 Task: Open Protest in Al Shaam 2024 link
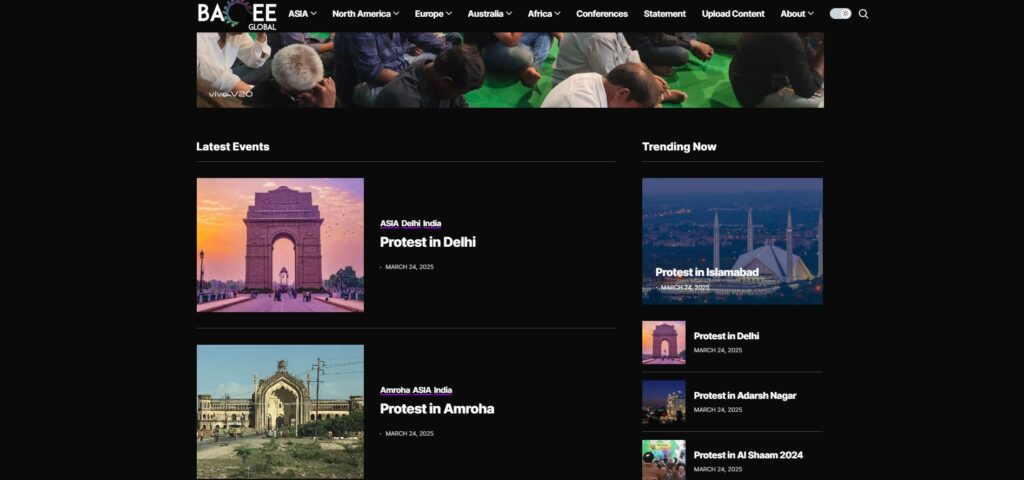tap(748, 455)
